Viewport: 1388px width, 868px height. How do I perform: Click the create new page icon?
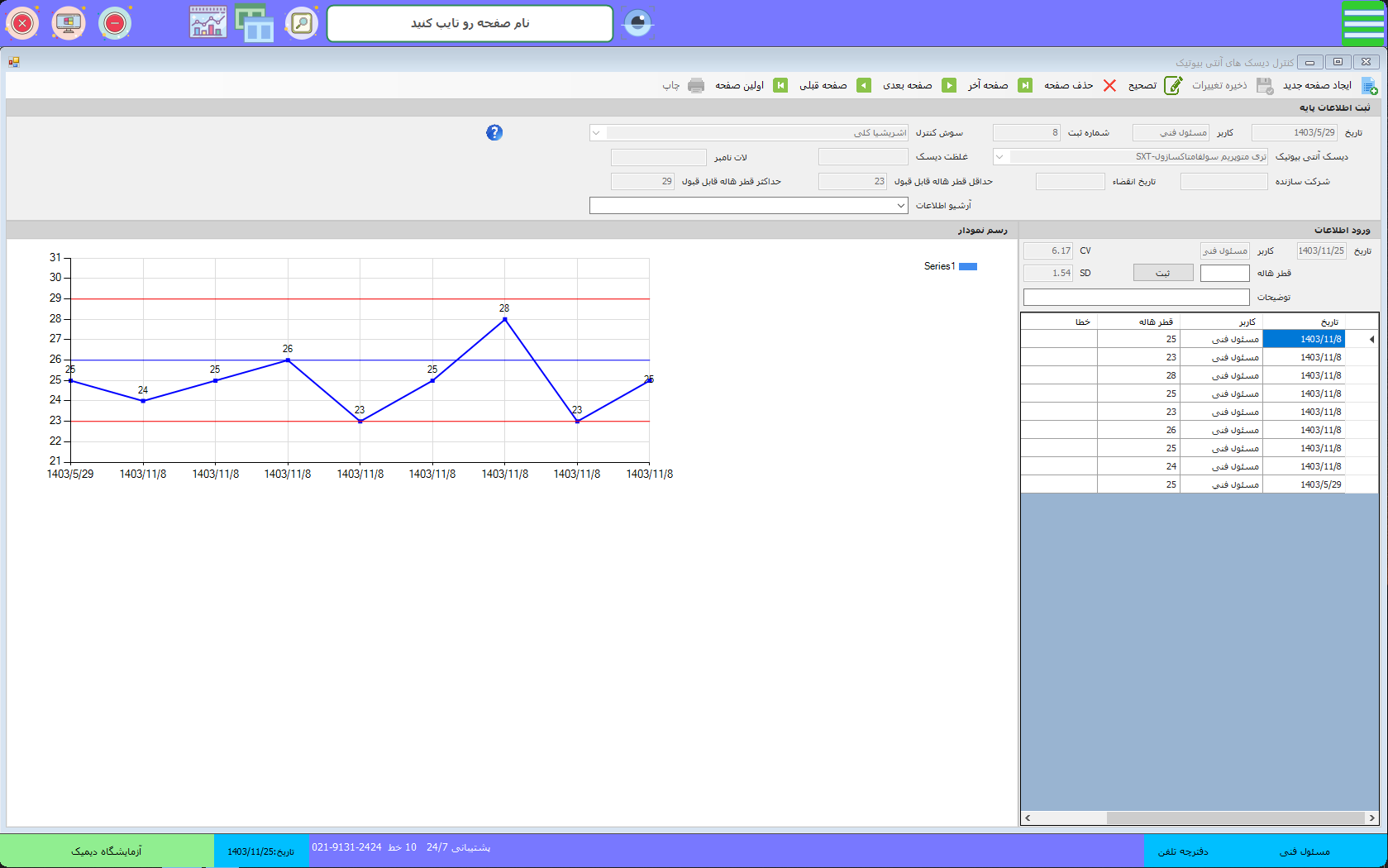coord(1369,86)
